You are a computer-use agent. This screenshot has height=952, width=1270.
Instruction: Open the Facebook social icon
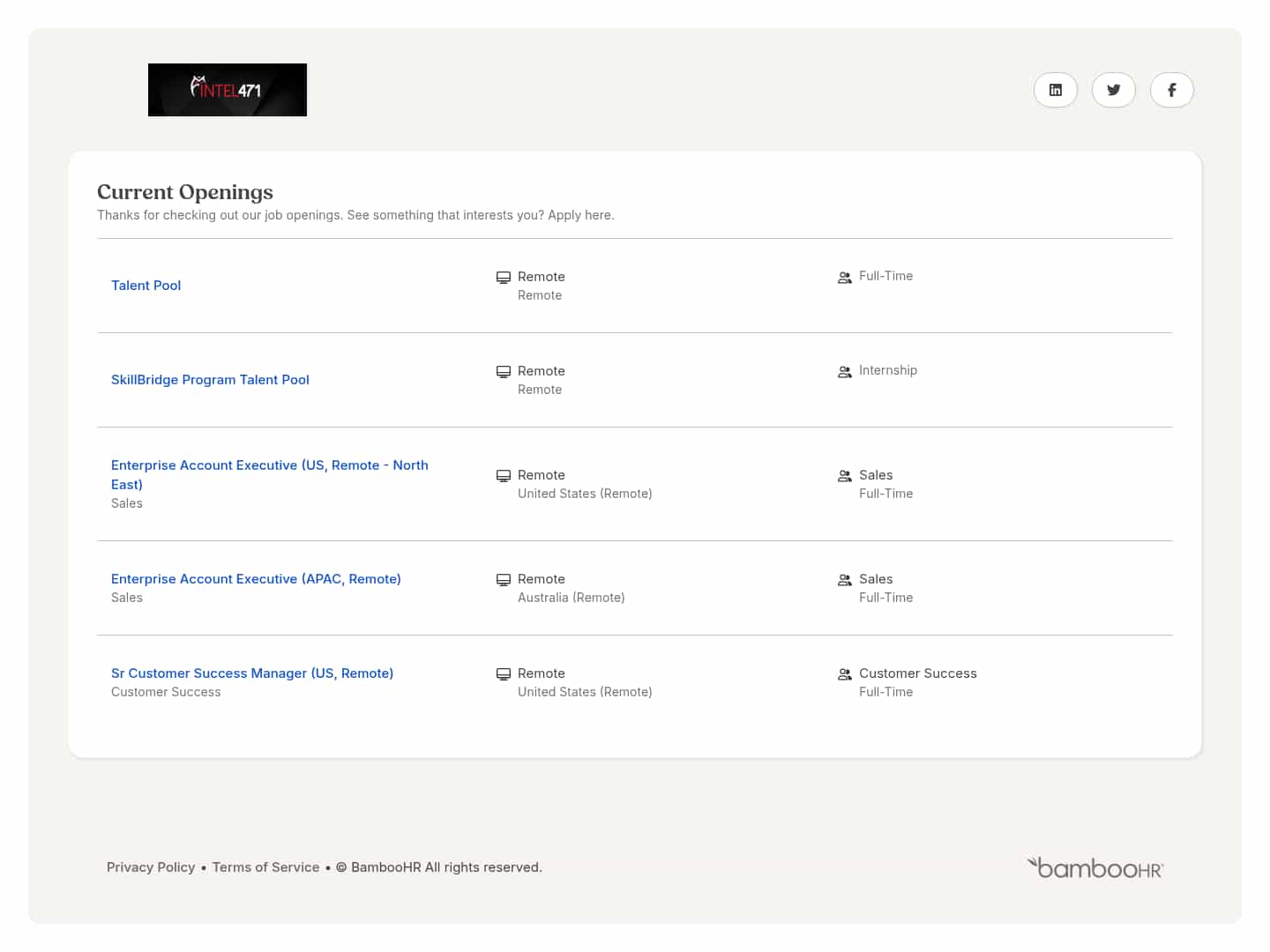click(1171, 90)
